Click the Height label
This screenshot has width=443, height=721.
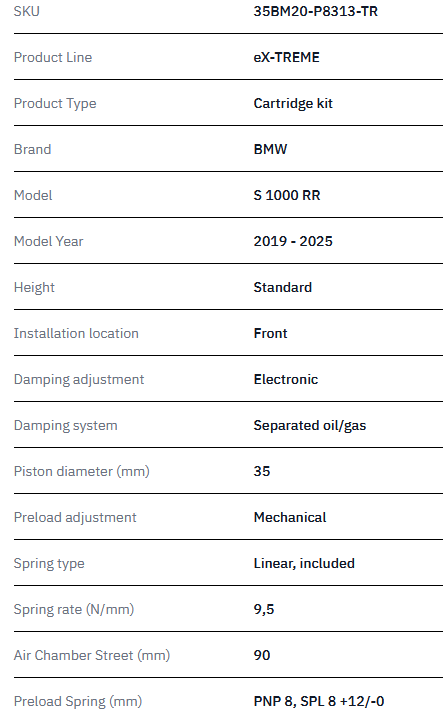pos(35,287)
